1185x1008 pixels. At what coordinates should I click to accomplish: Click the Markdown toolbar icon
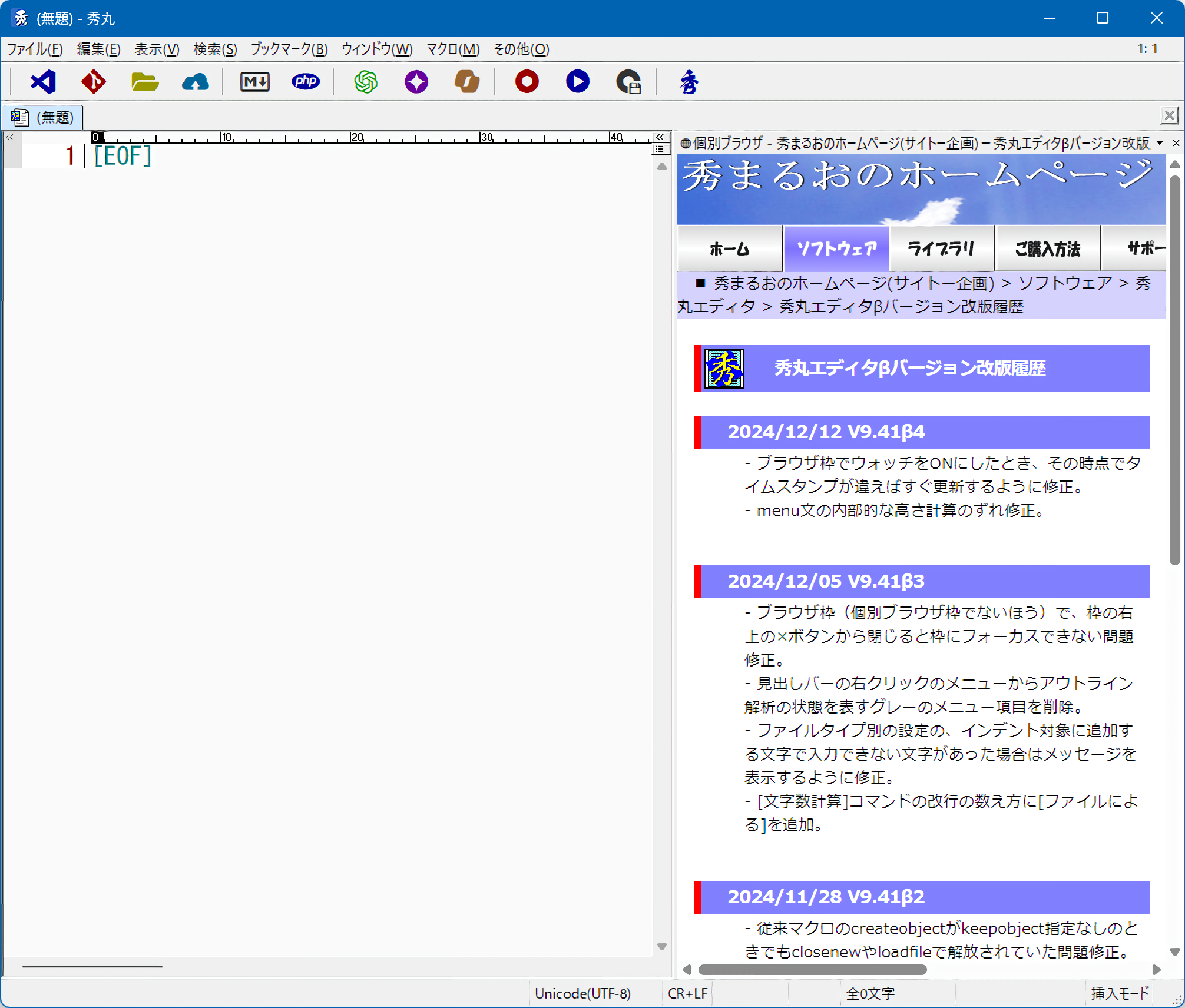point(254,82)
